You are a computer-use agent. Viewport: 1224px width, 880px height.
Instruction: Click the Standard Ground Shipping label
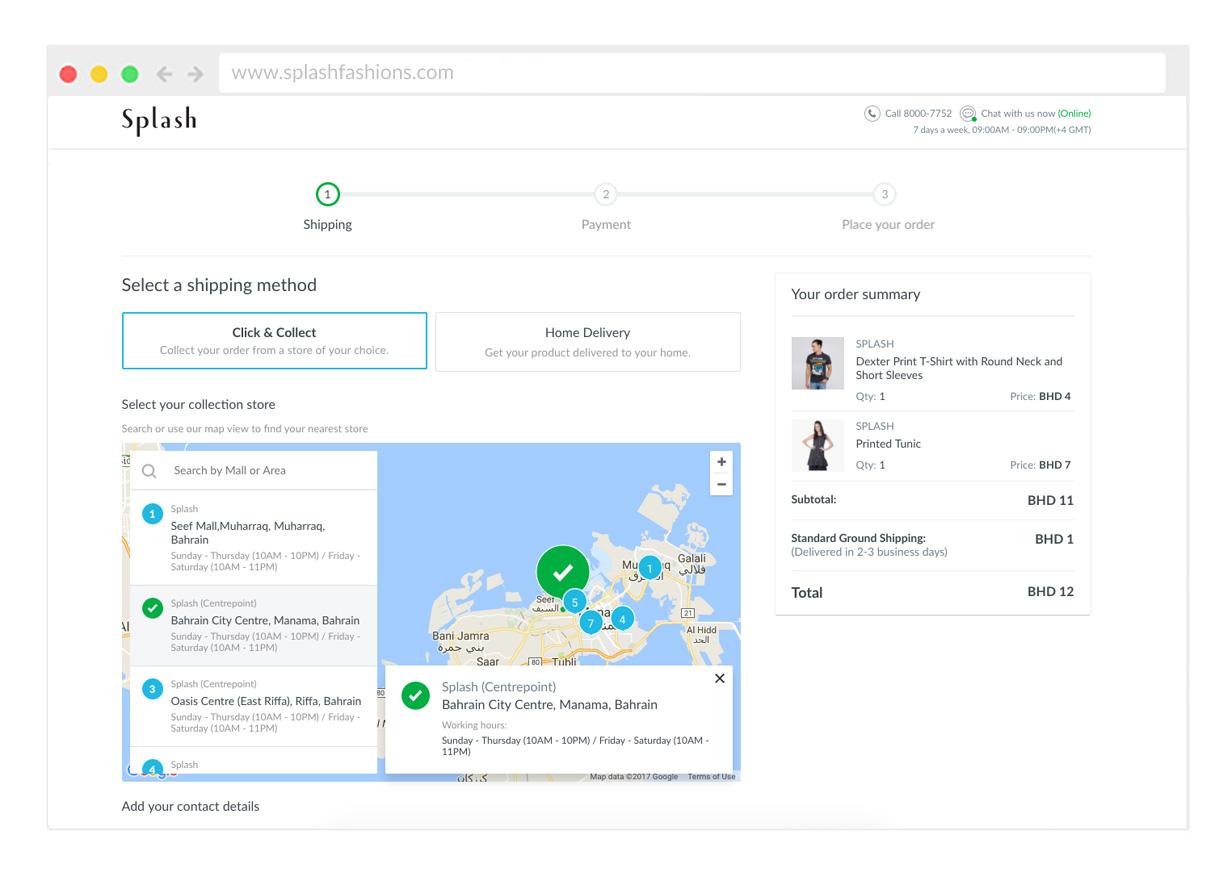858,538
